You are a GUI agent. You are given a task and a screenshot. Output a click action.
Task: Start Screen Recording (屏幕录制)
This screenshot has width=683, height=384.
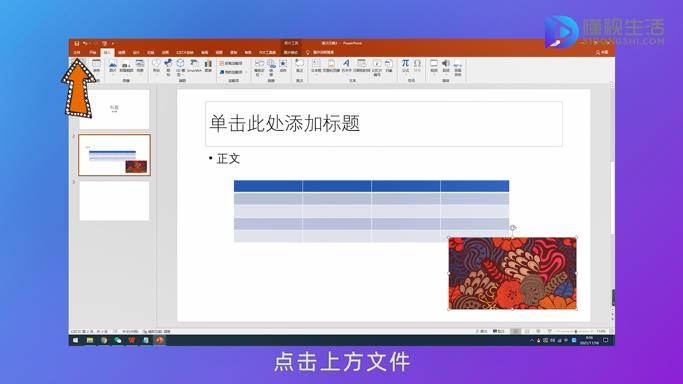tap(458, 67)
